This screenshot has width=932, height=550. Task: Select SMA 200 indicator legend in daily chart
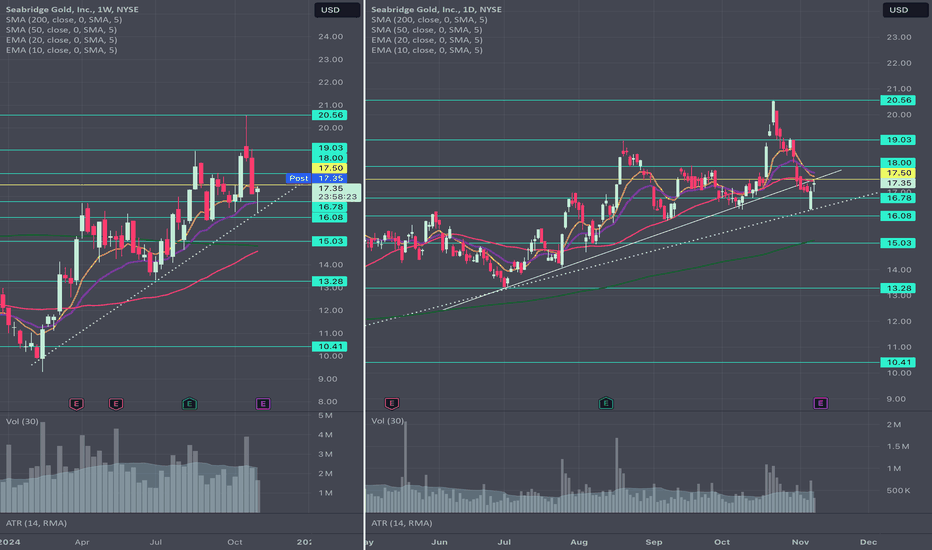coord(429,20)
